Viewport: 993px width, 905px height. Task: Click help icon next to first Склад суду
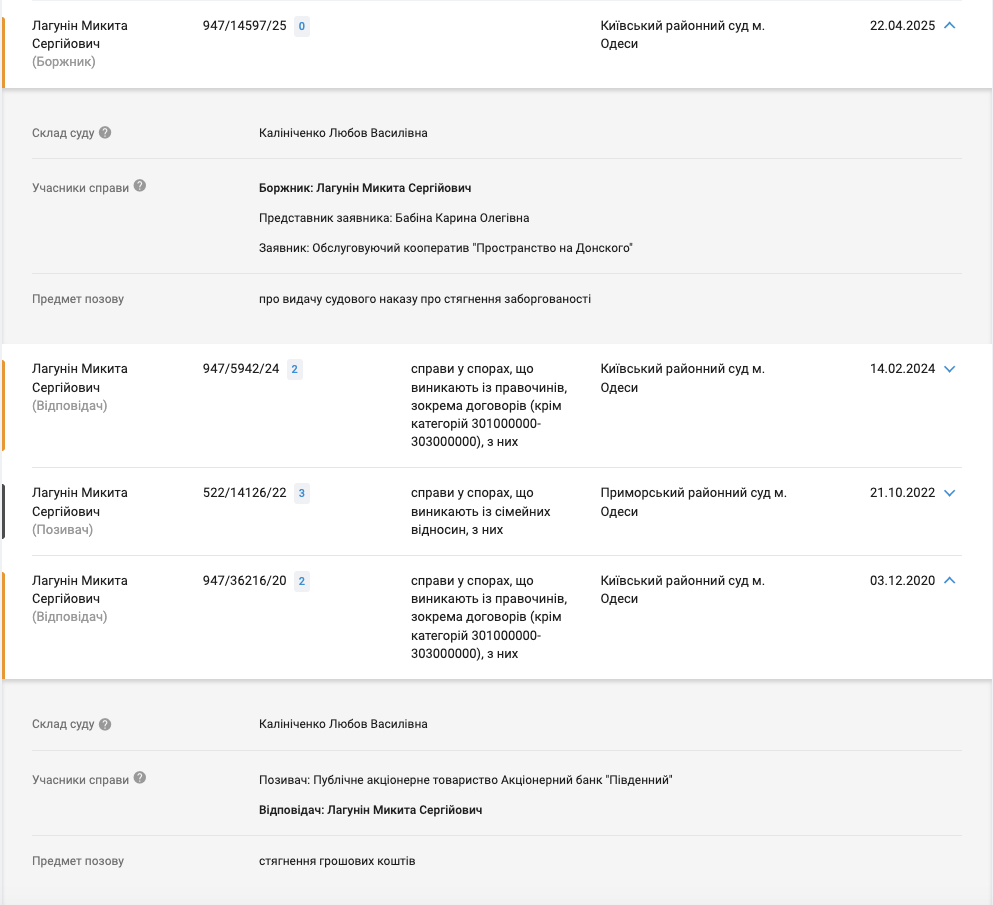[105, 132]
